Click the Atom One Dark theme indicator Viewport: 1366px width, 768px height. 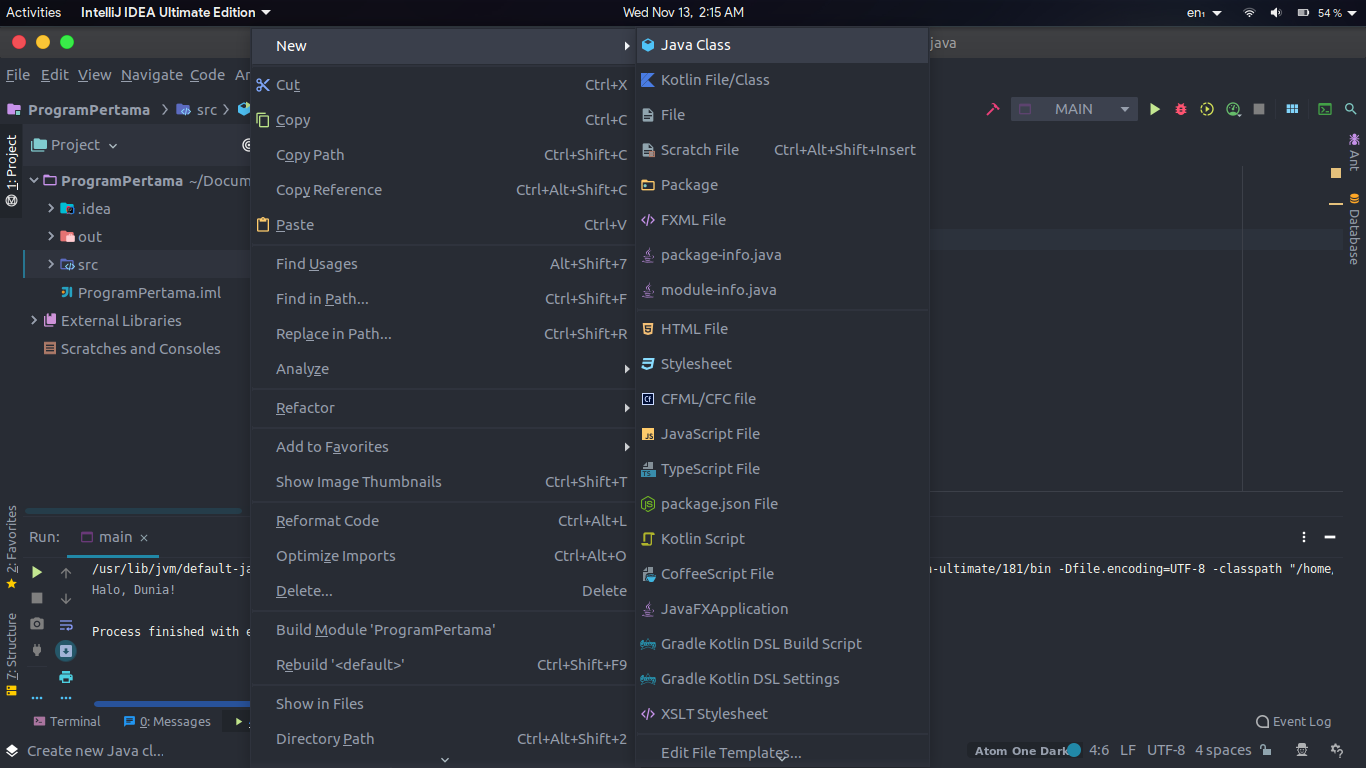click(1027, 750)
